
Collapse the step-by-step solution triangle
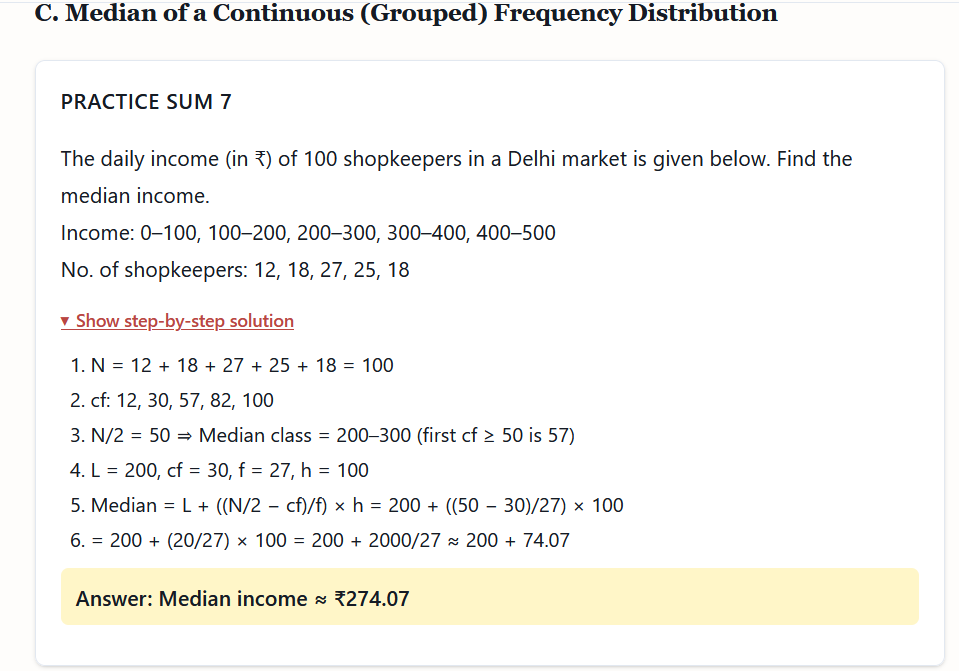pos(66,321)
